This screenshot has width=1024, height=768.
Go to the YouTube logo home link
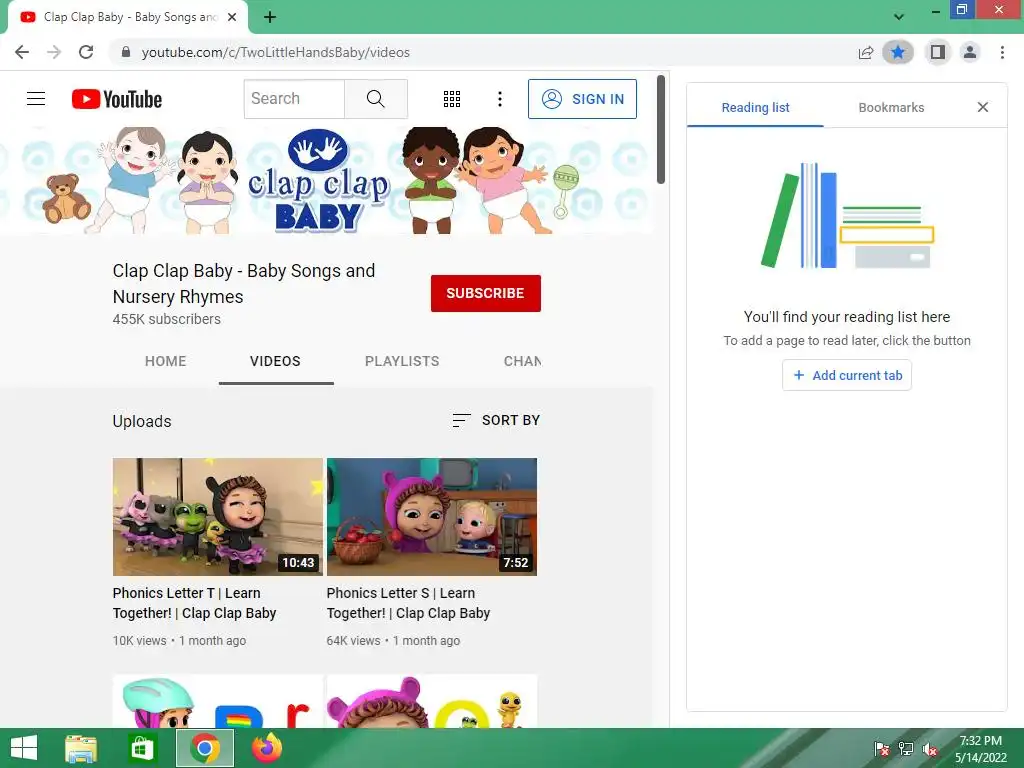coord(117,99)
